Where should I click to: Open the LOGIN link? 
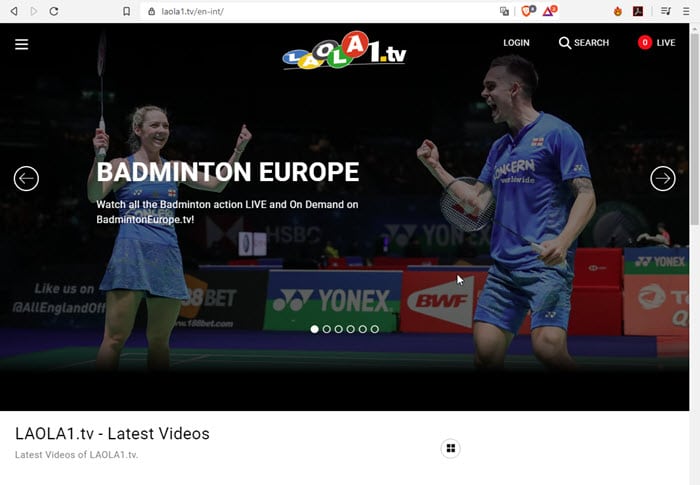516,43
